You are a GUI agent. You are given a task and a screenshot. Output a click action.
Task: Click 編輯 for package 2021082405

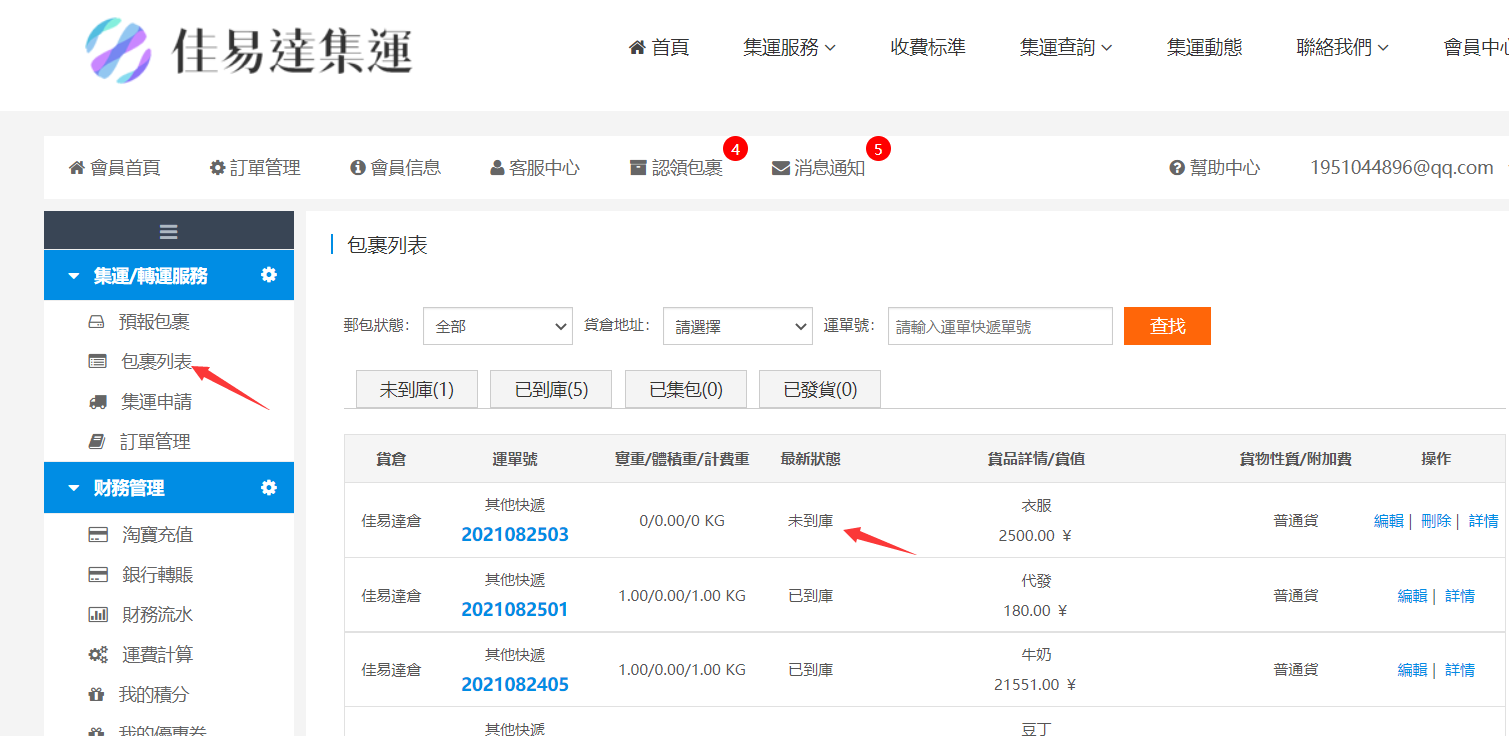click(1412, 670)
